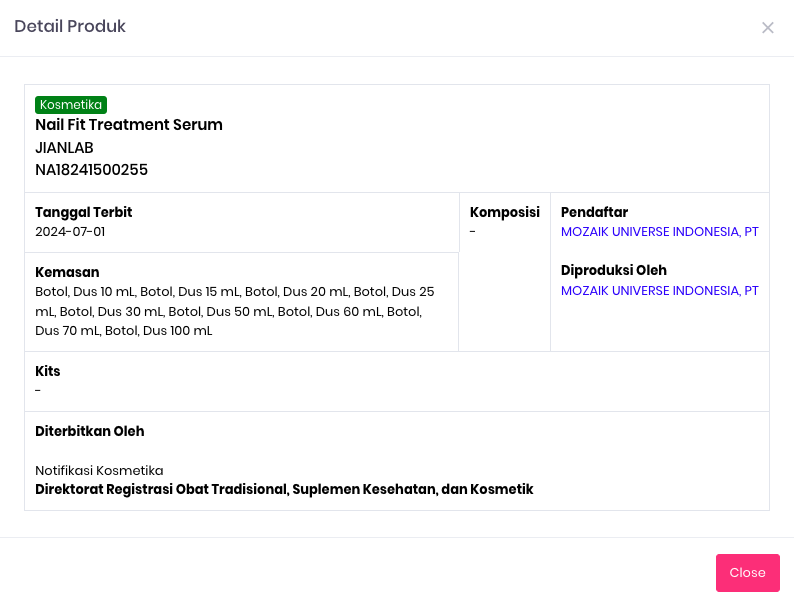Screen dimensions: 794x607
Task: Click the Kits heading
Action: 48,371
